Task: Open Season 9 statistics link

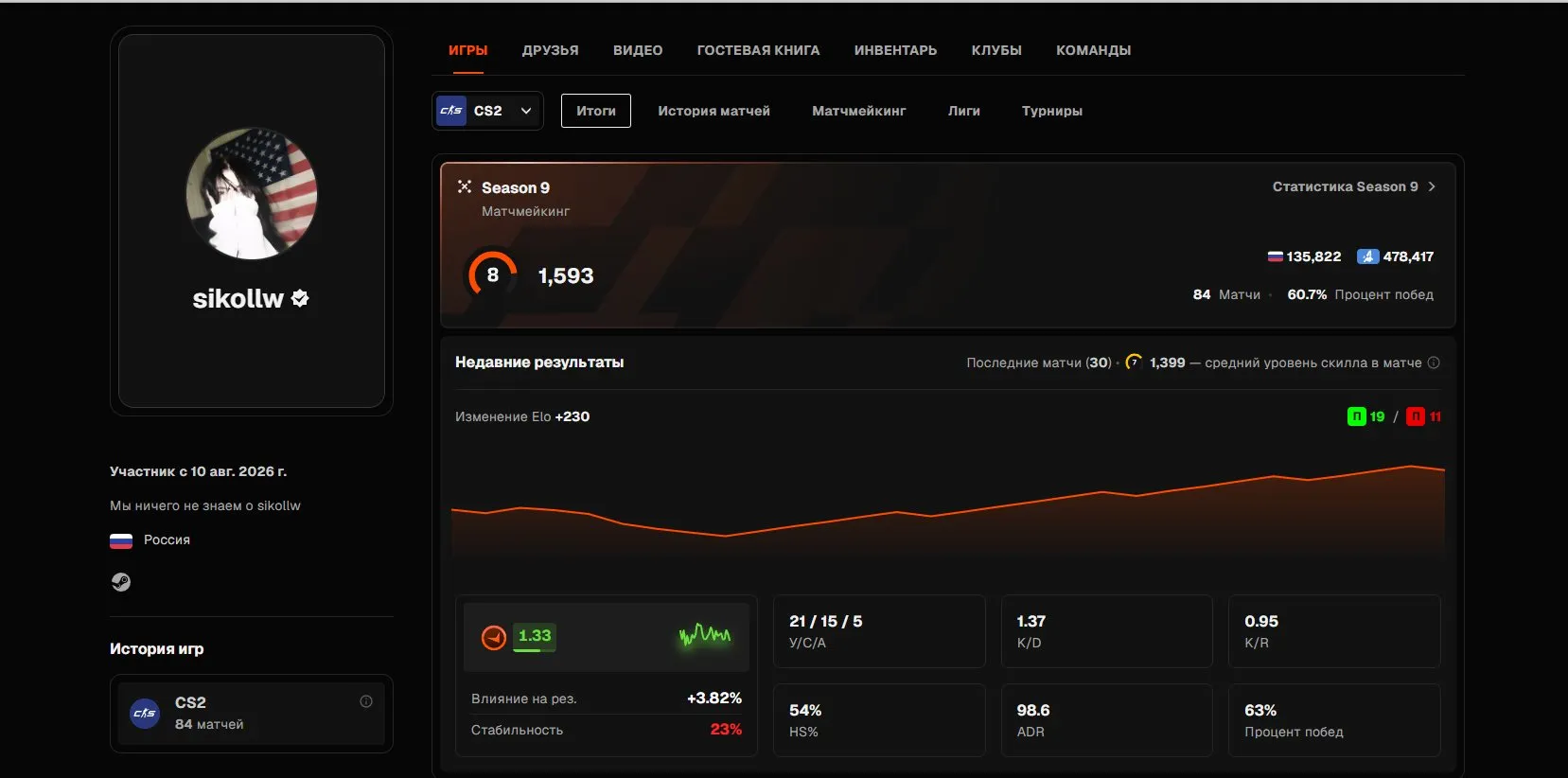Action: (1354, 186)
